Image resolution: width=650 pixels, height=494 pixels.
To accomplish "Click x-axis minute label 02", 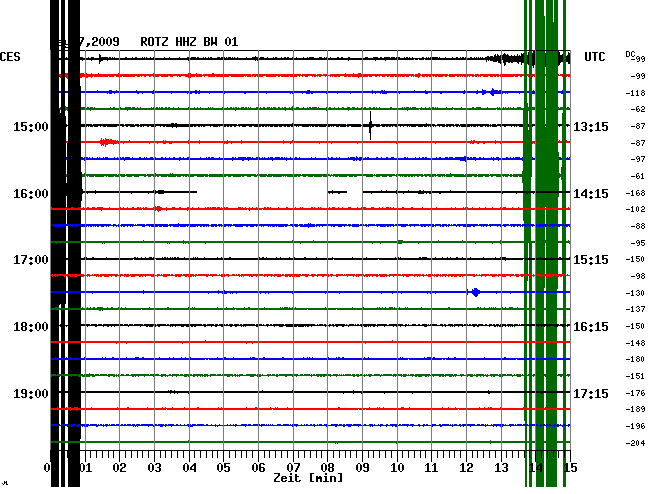I will click(x=119, y=468).
